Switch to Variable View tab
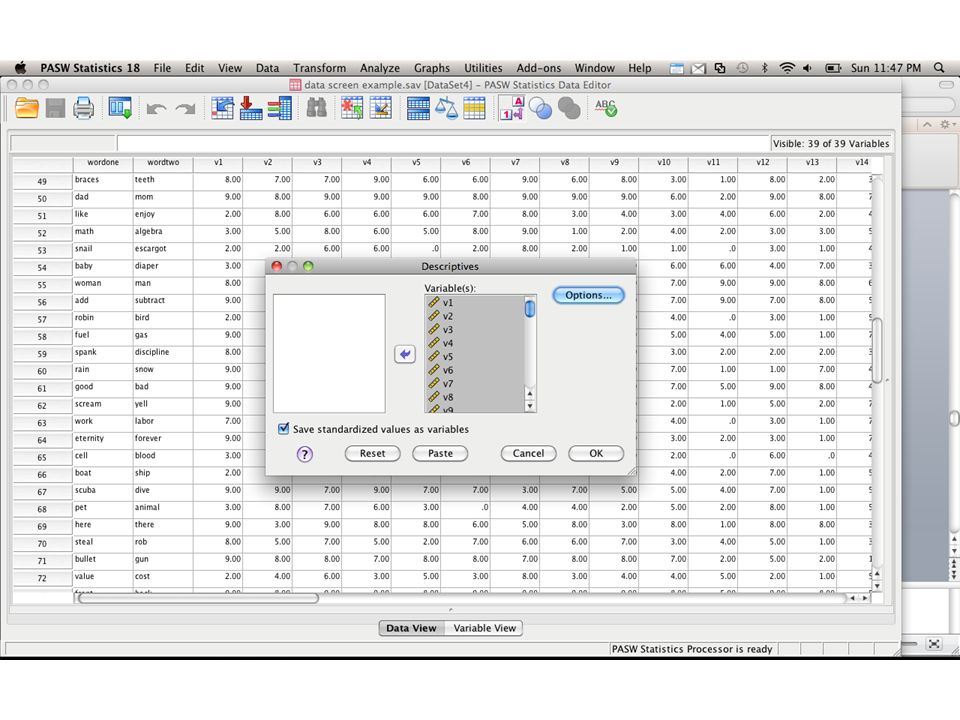Screen dimensions: 960x720 click(x=484, y=628)
